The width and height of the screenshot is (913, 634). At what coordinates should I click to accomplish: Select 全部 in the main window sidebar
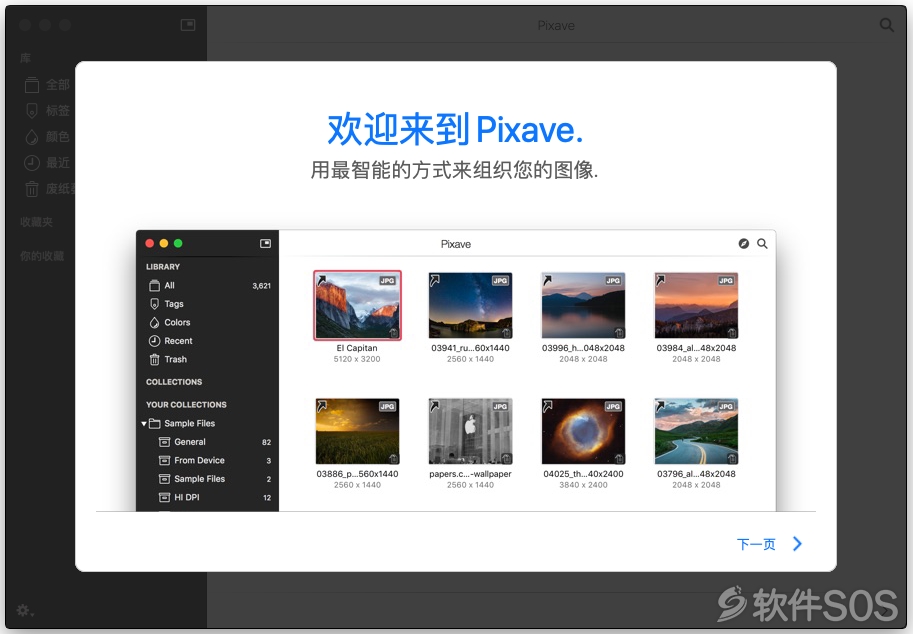point(49,85)
